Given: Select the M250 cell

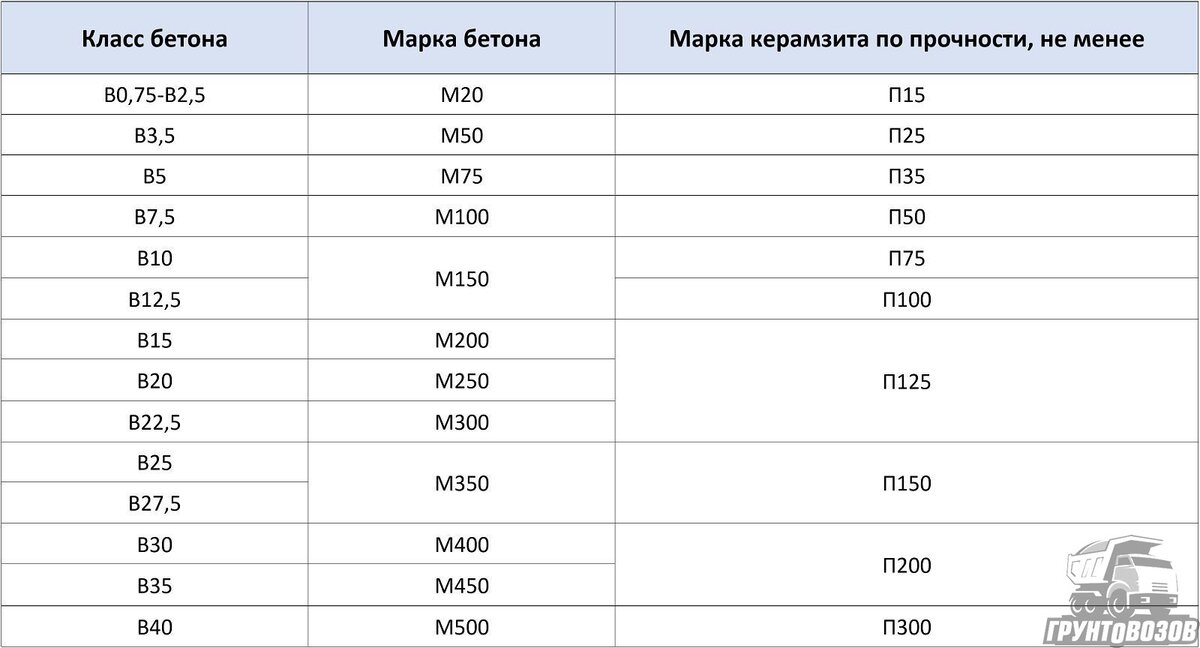Looking at the screenshot, I should (461, 381).
